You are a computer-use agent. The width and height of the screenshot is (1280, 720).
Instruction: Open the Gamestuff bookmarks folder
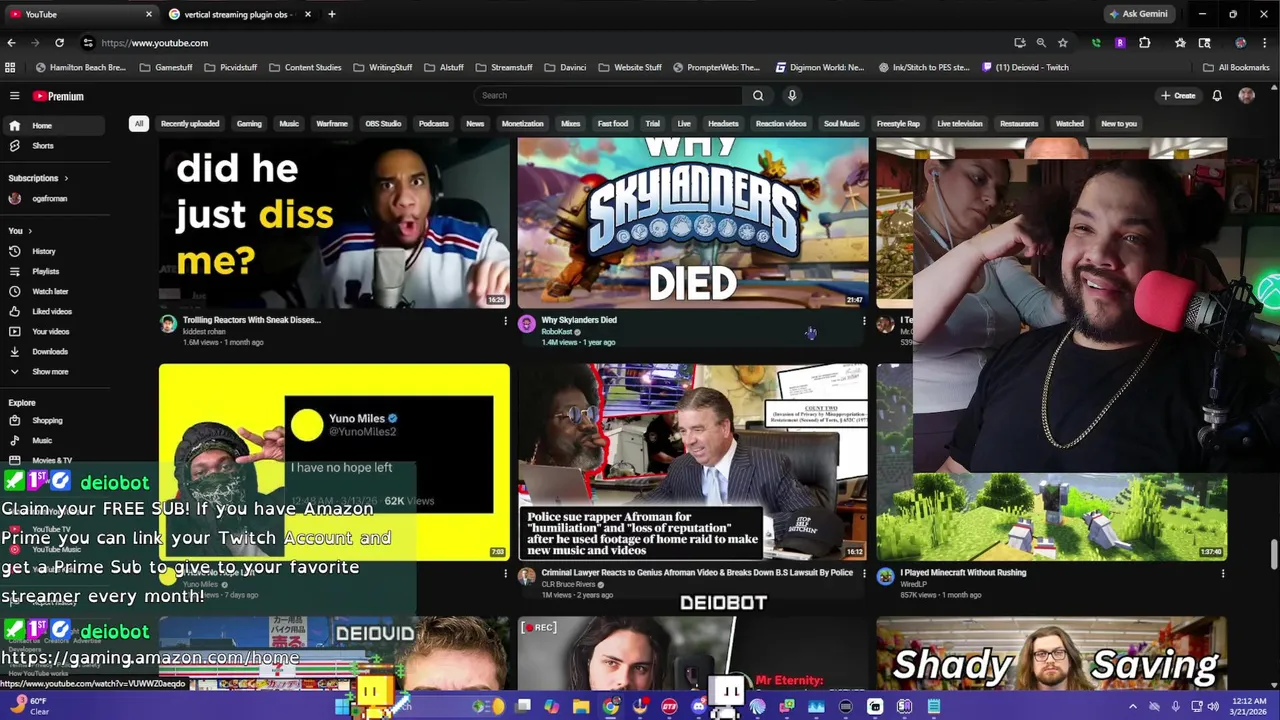tap(166, 68)
